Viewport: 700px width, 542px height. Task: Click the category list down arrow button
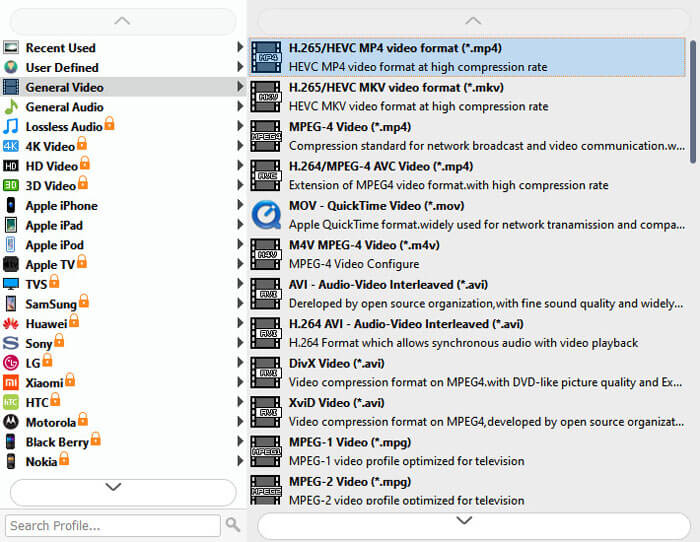(x=123, y=492)
